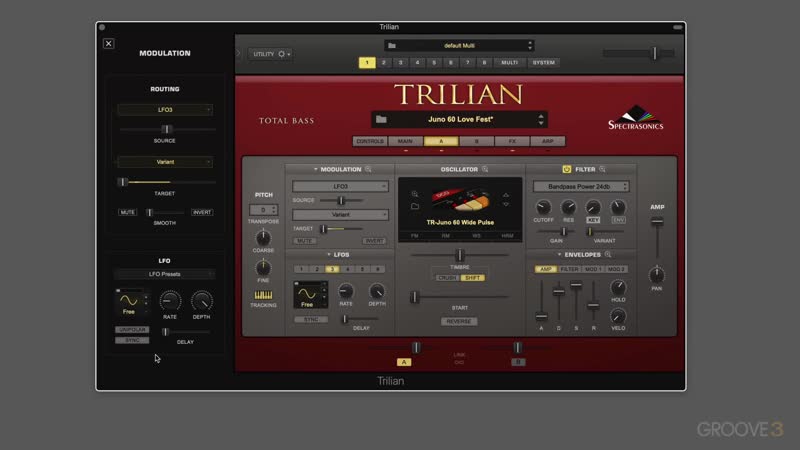Open the Envelopes zoom magnifier icon
Image resolution: width=800 pixels, height=450 pixels.
point(605,254)
